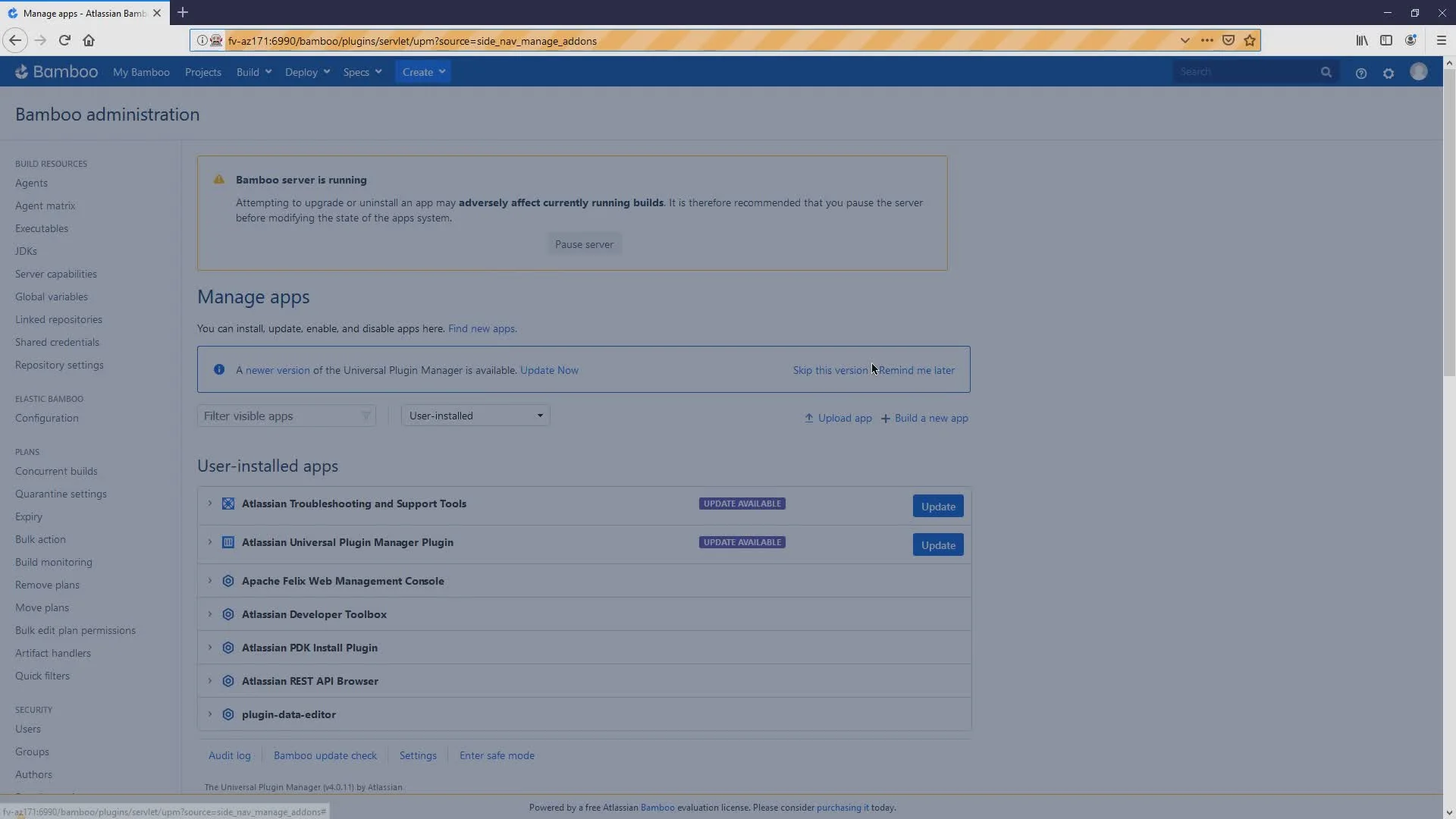Expand the Apache Felix Web Management Console row
1456x819 pixels.
point(209,581)
